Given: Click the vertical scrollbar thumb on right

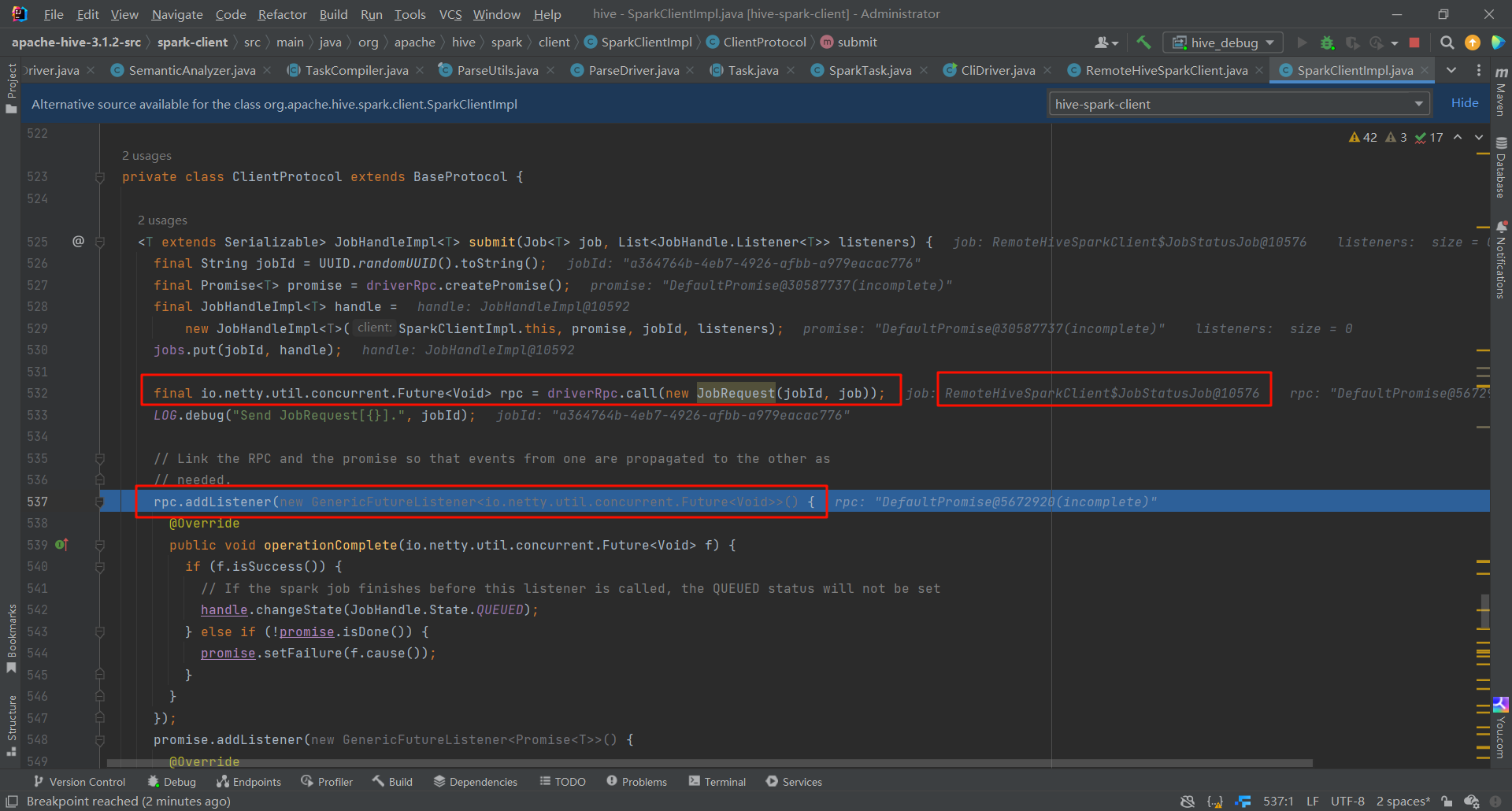Looking at the screenshot, I should tap(1484, 612).
